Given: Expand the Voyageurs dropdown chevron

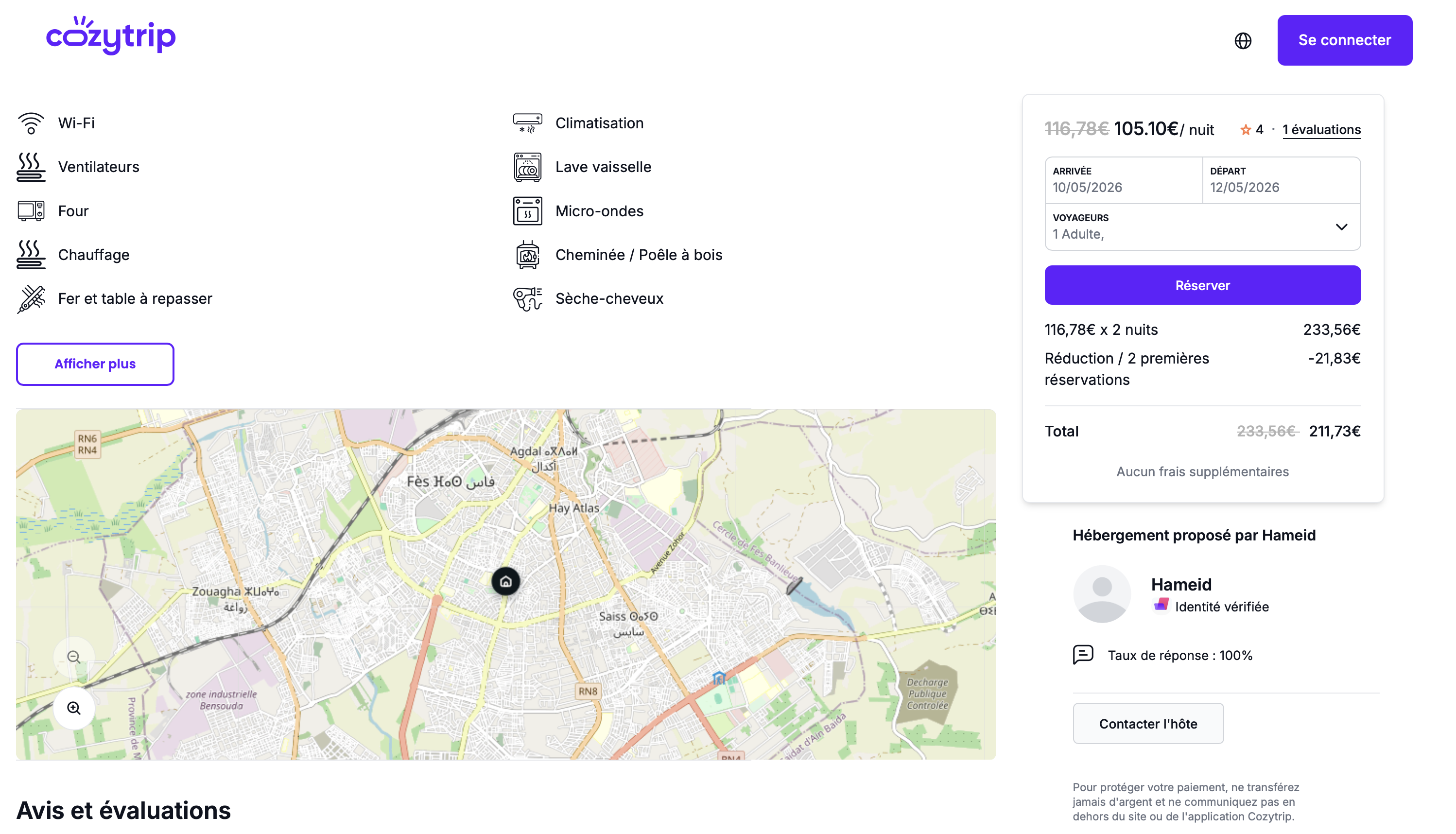Looking at the screenshot, I should 1341,227.
